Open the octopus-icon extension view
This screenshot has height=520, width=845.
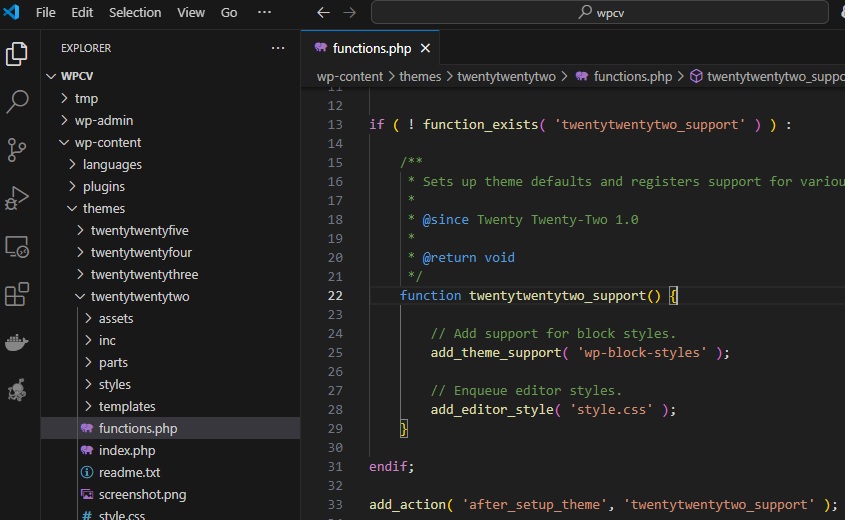click(17, 390)
